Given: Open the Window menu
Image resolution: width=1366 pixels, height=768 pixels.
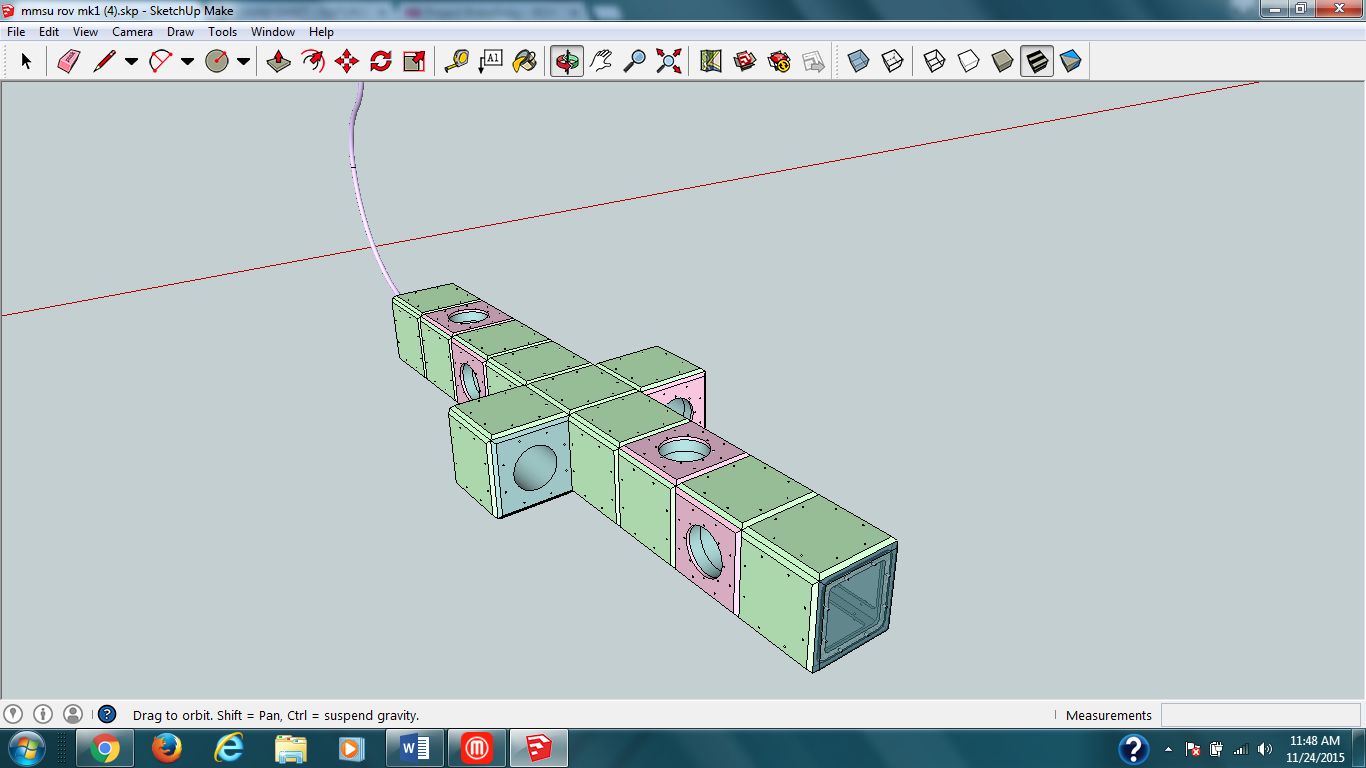Looking at the screenshot, I should [x=272, y=32].
